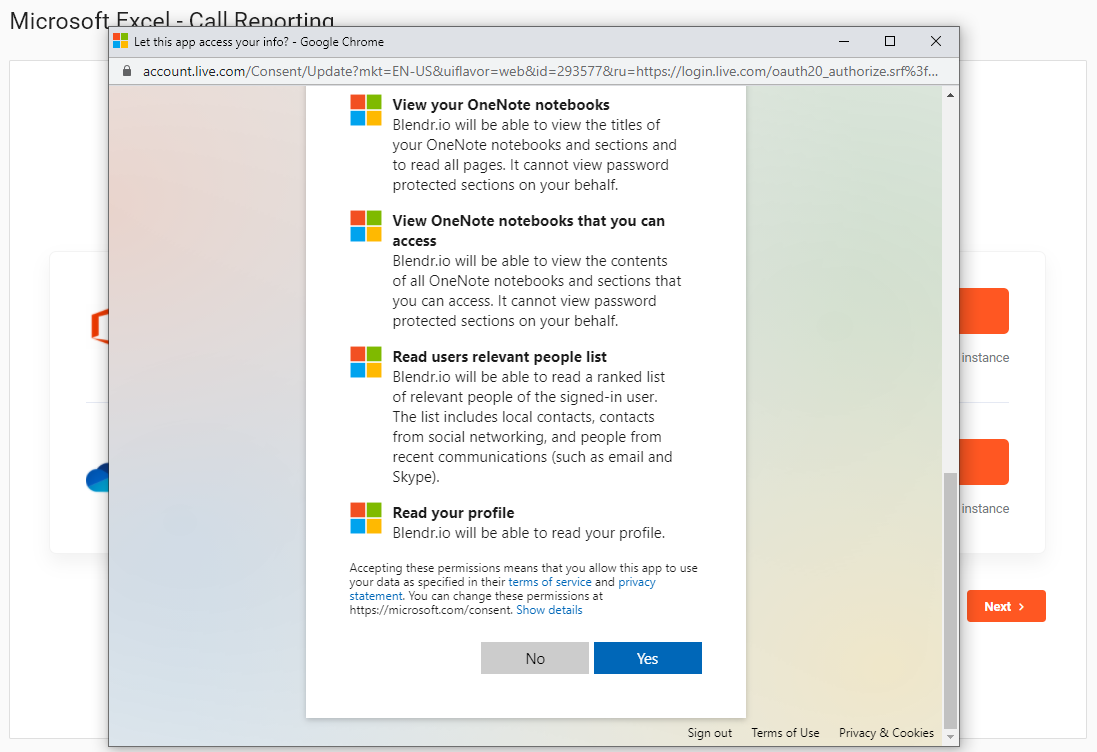Close the consent popup window

point(936,41)
